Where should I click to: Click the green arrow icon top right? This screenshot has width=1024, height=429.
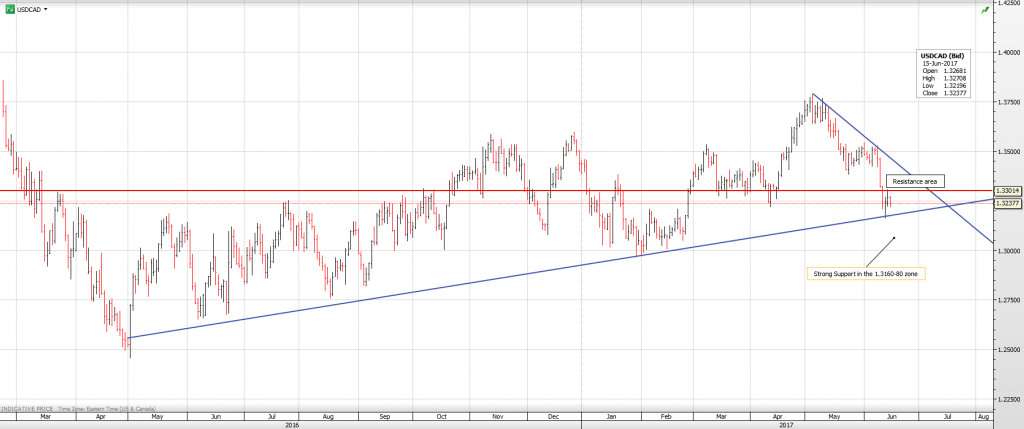(x=985, y=9)
